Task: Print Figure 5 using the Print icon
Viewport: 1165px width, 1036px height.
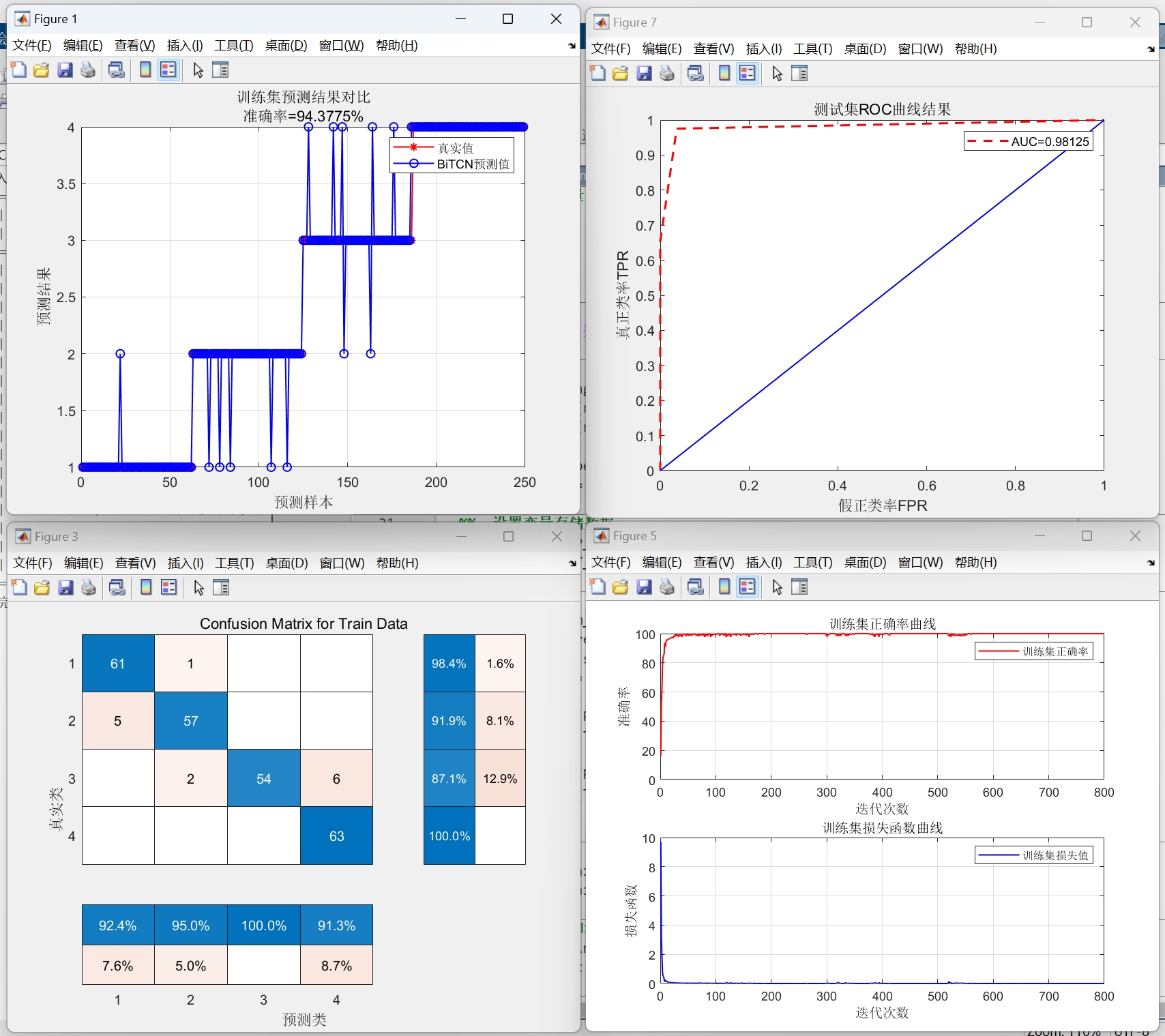Action: click(667, 587)
